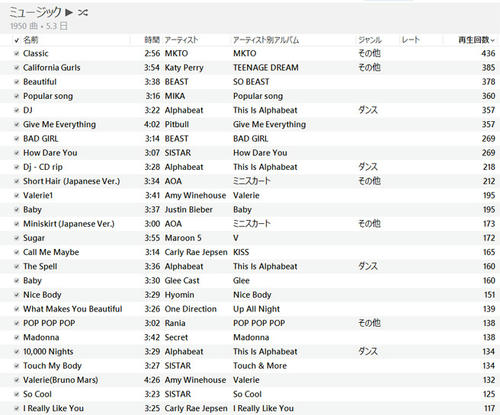Sort by 名前 column header
The height and width of the screenshot is (415, 500).
[31, 40]
